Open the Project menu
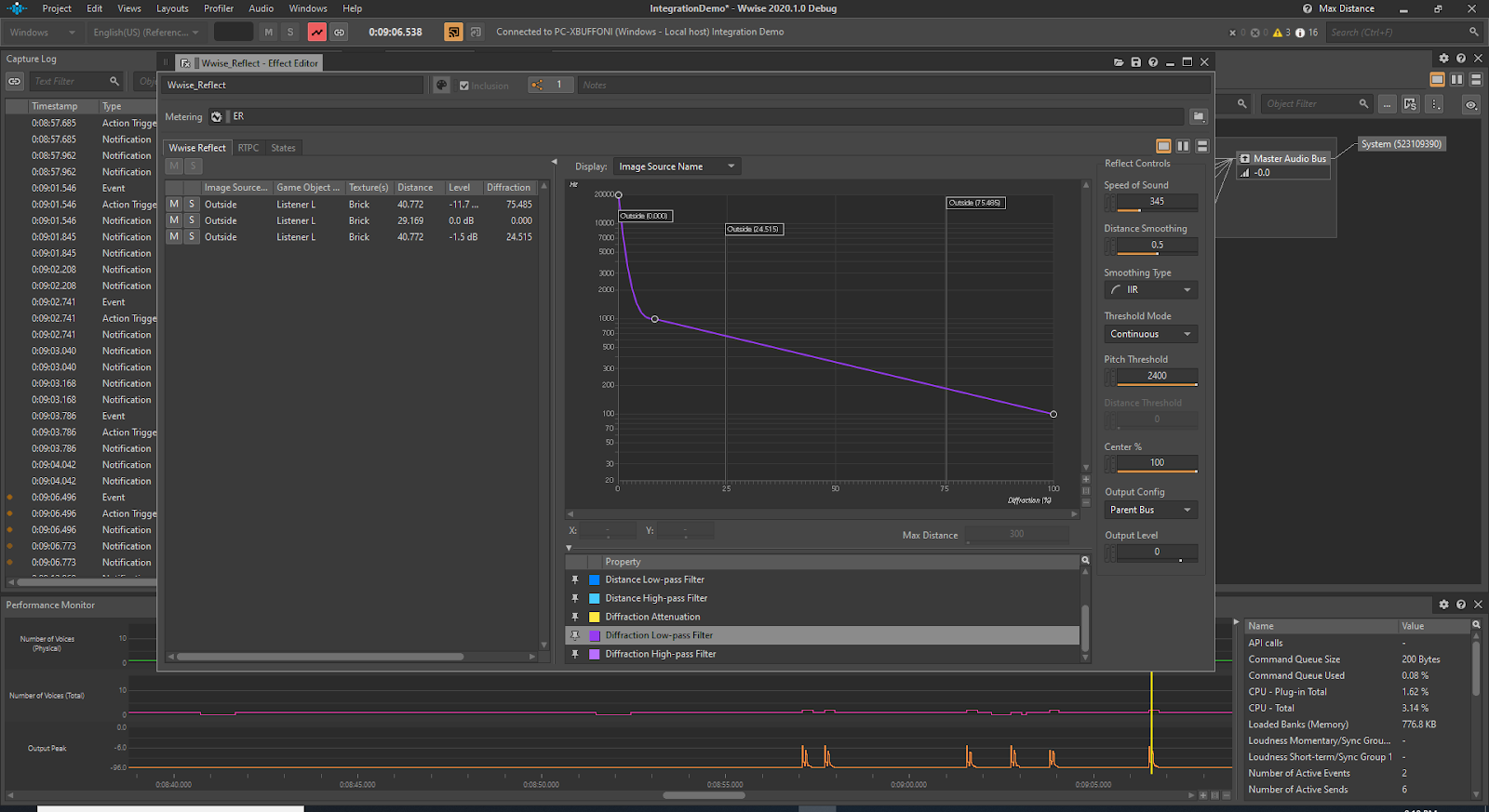 (x=57, y=8)
